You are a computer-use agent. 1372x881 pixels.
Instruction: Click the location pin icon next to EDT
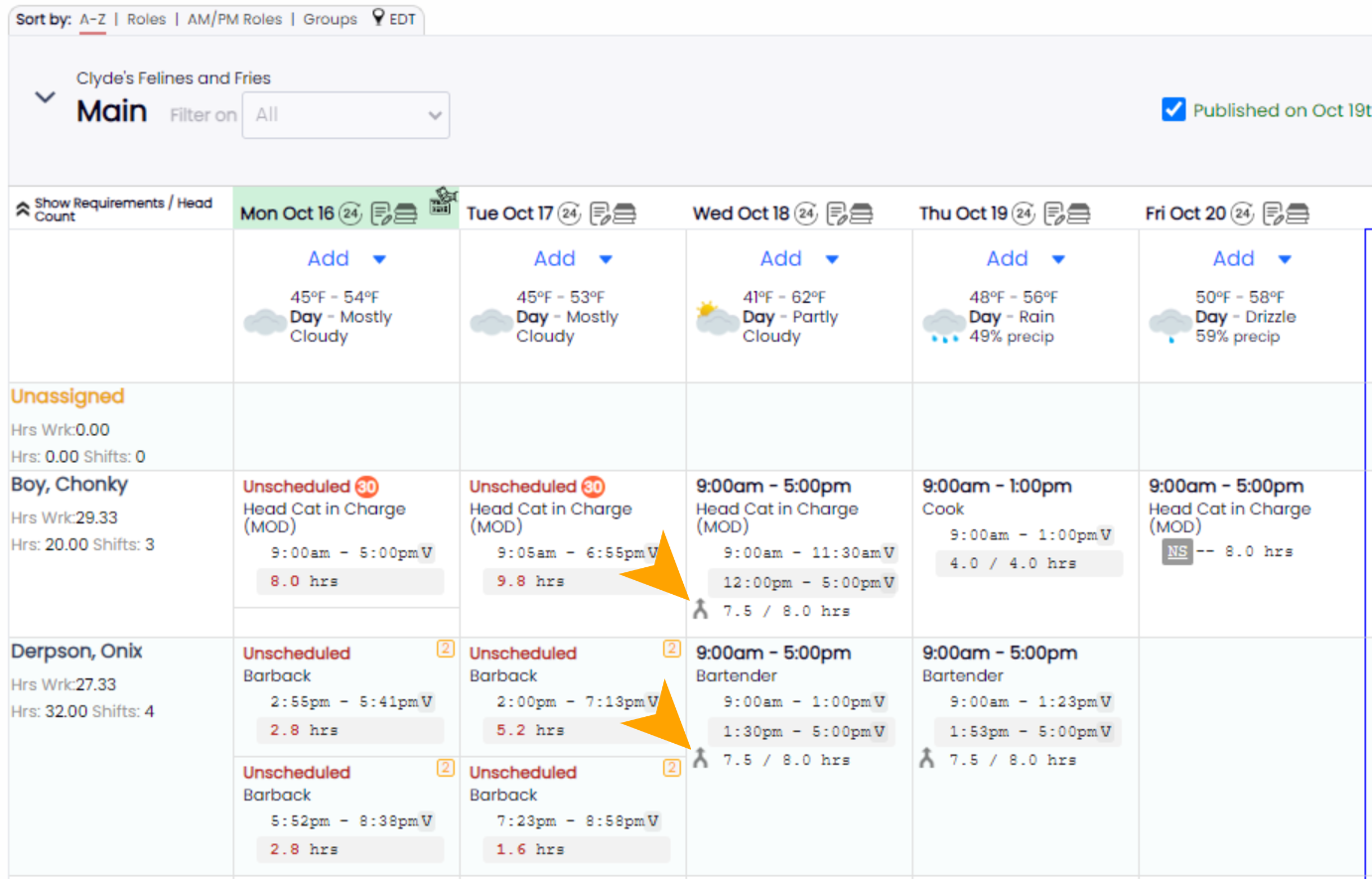pyautogui.click(x=378, y=17)
